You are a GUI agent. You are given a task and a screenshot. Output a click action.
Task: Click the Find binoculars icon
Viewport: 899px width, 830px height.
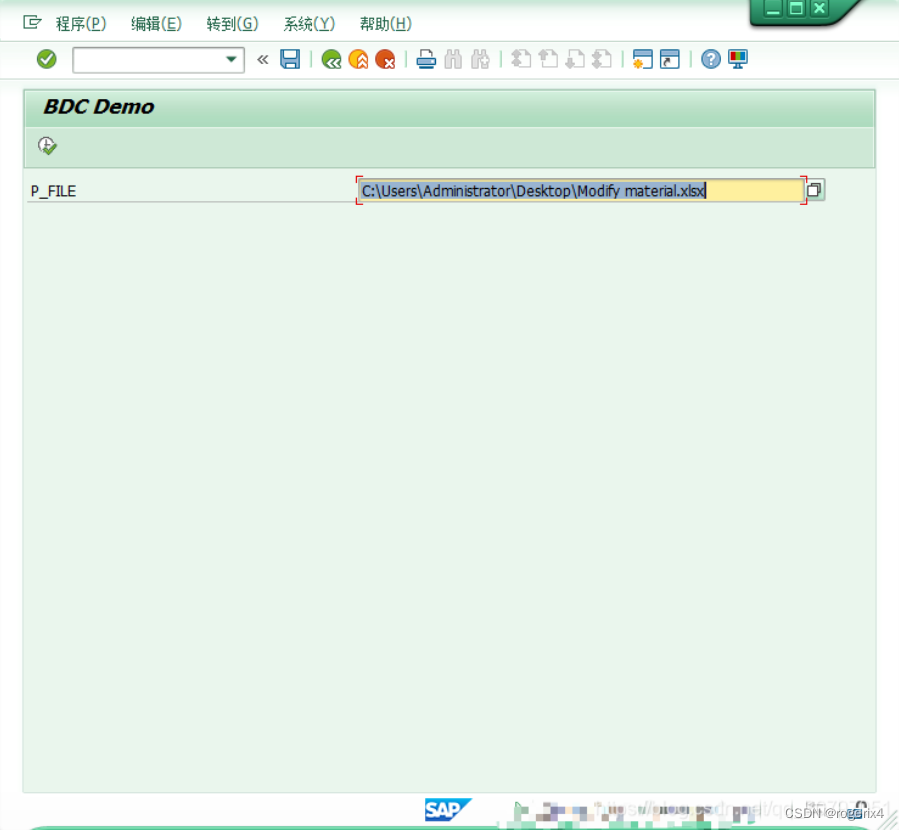point(453,59)
